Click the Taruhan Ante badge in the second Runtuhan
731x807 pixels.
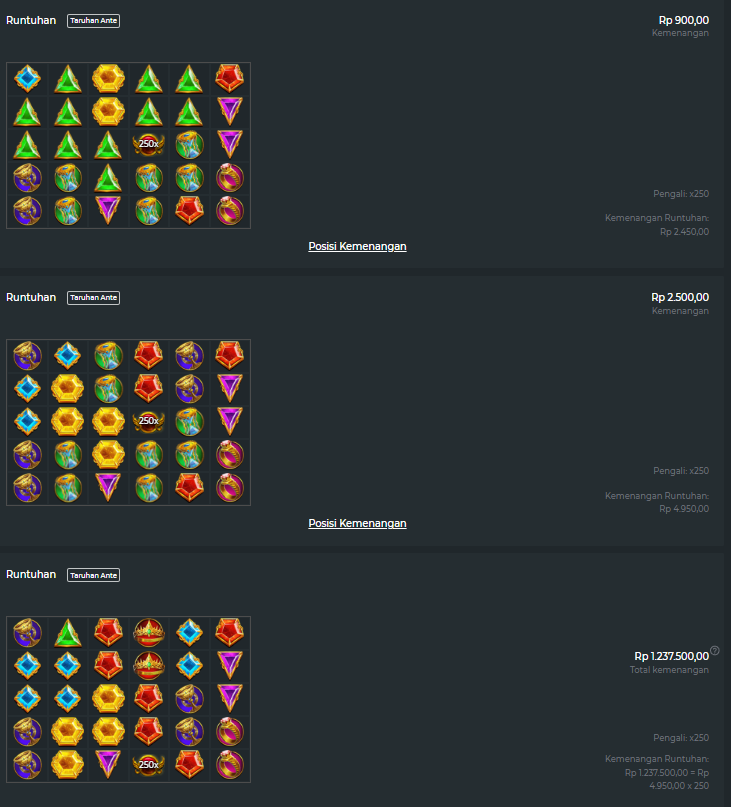(x=93, y=298)
